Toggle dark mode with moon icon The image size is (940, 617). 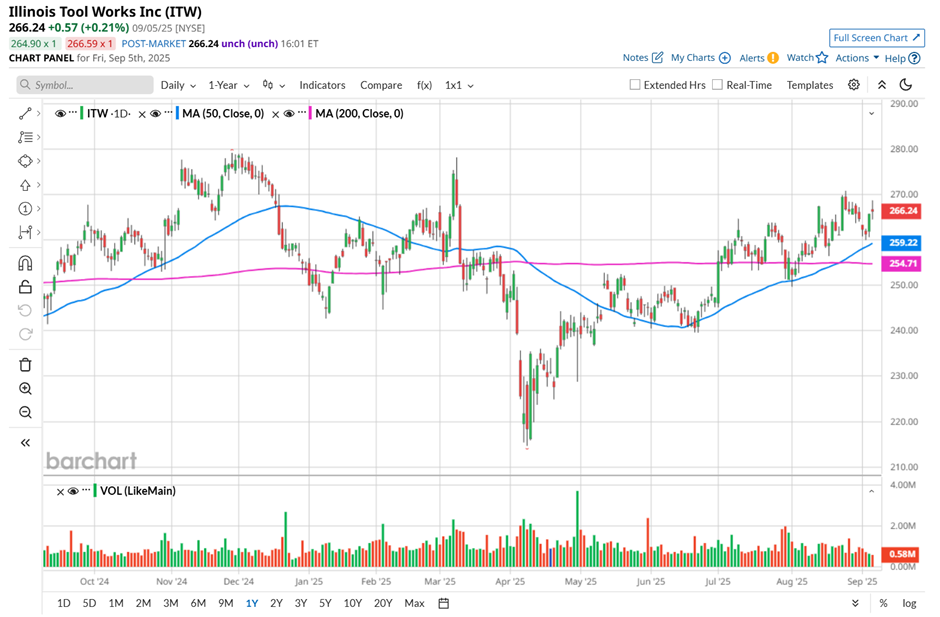click(x=906, y=85)
